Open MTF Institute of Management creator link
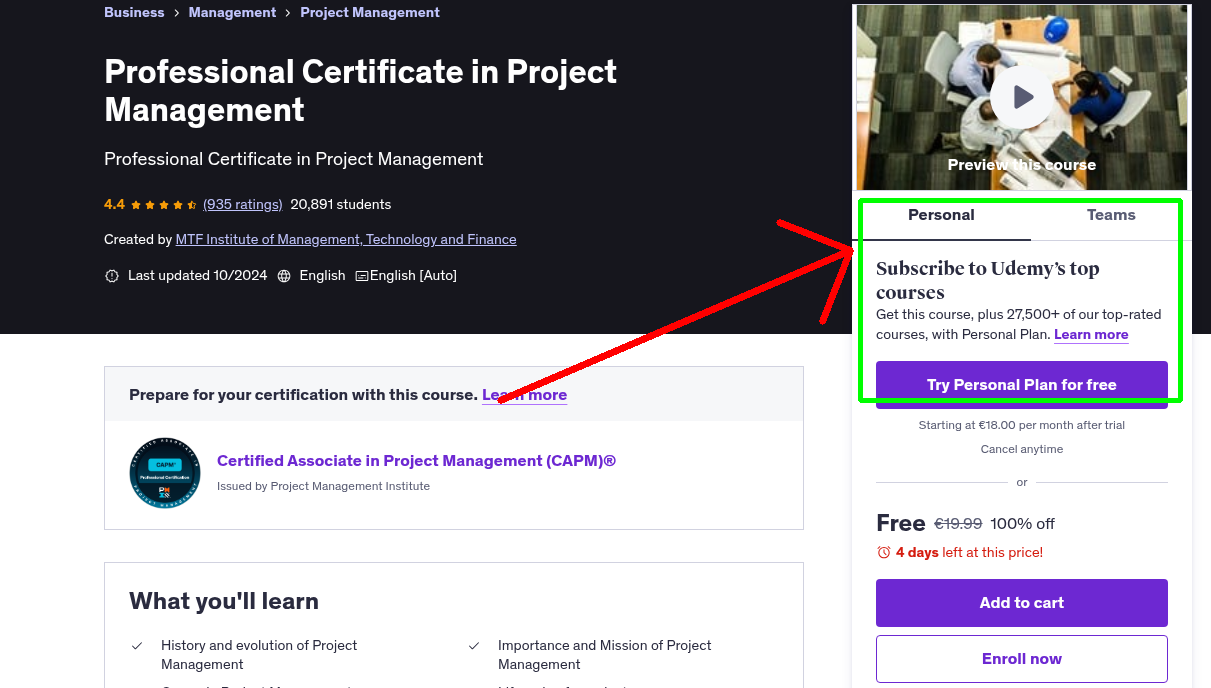The width and height of the screenshot is (1211, 688). click(x=346, y=239)
